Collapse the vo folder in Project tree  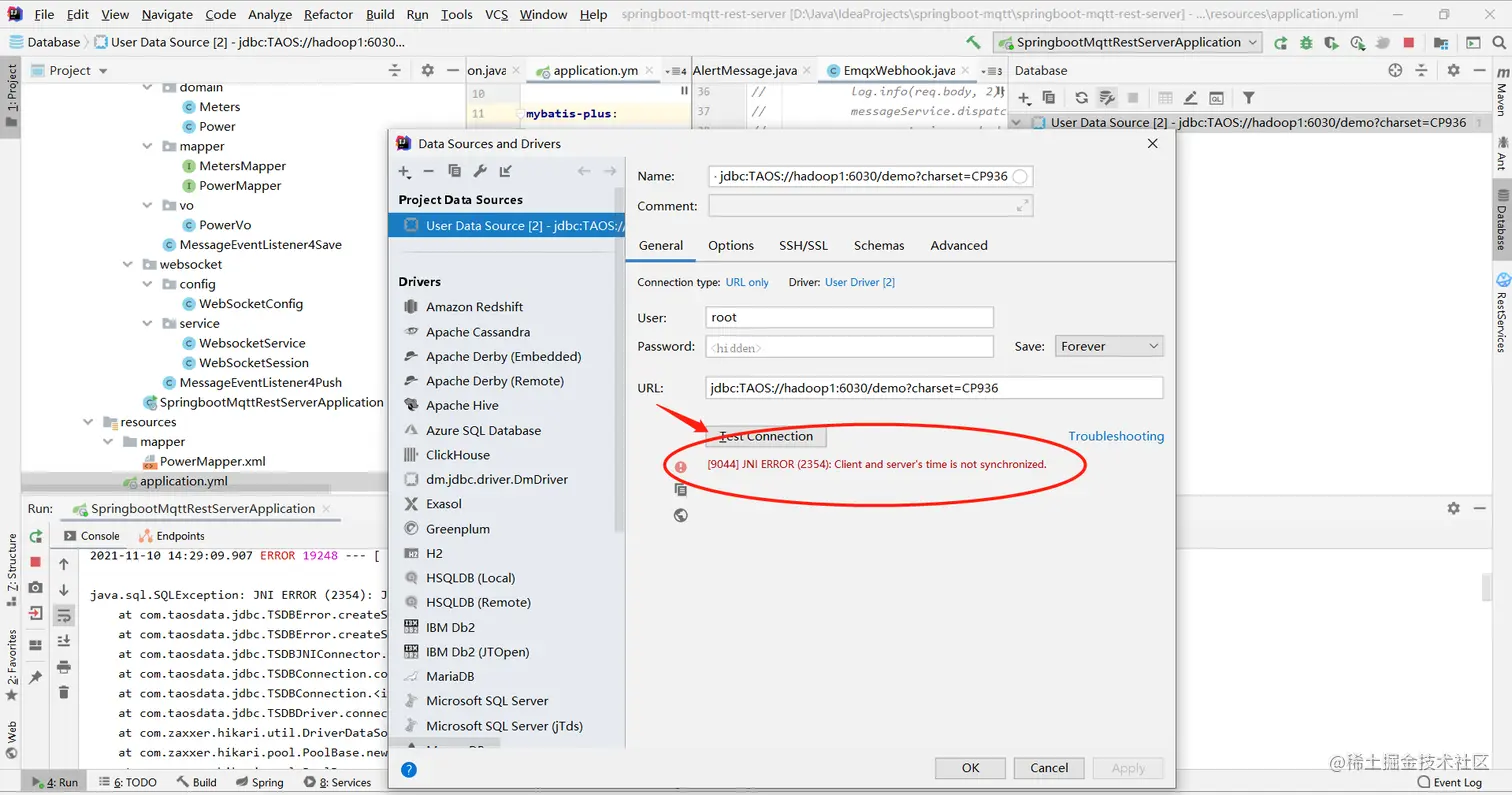[148, 205]
